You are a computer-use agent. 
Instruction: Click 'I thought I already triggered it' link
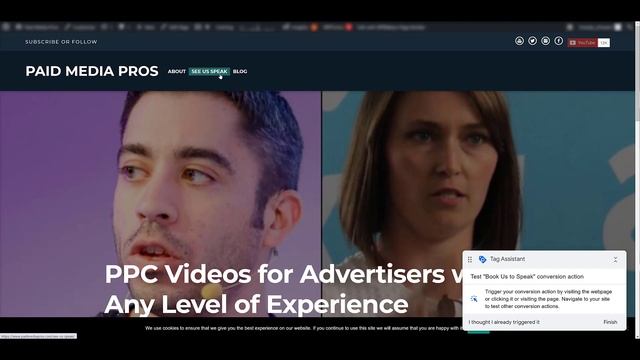coord(504,322)
